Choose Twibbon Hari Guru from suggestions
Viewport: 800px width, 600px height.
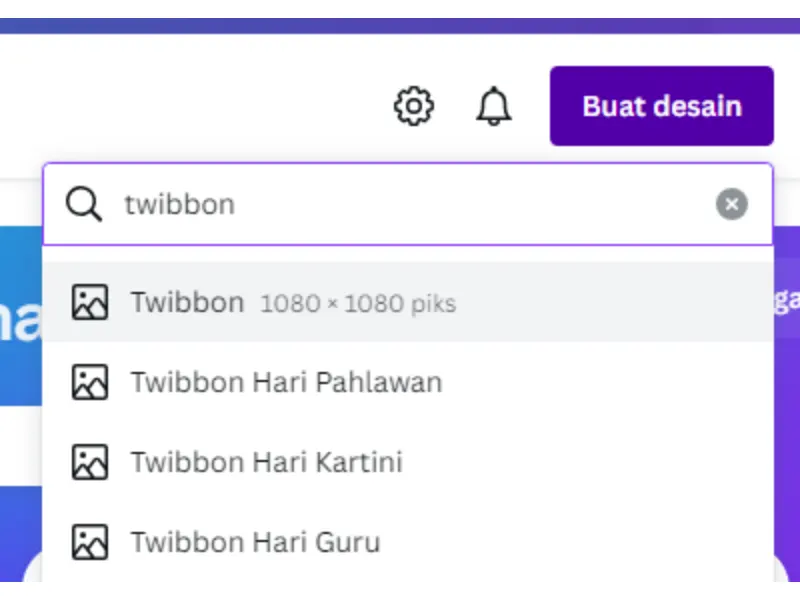click(x=255, y=542)
